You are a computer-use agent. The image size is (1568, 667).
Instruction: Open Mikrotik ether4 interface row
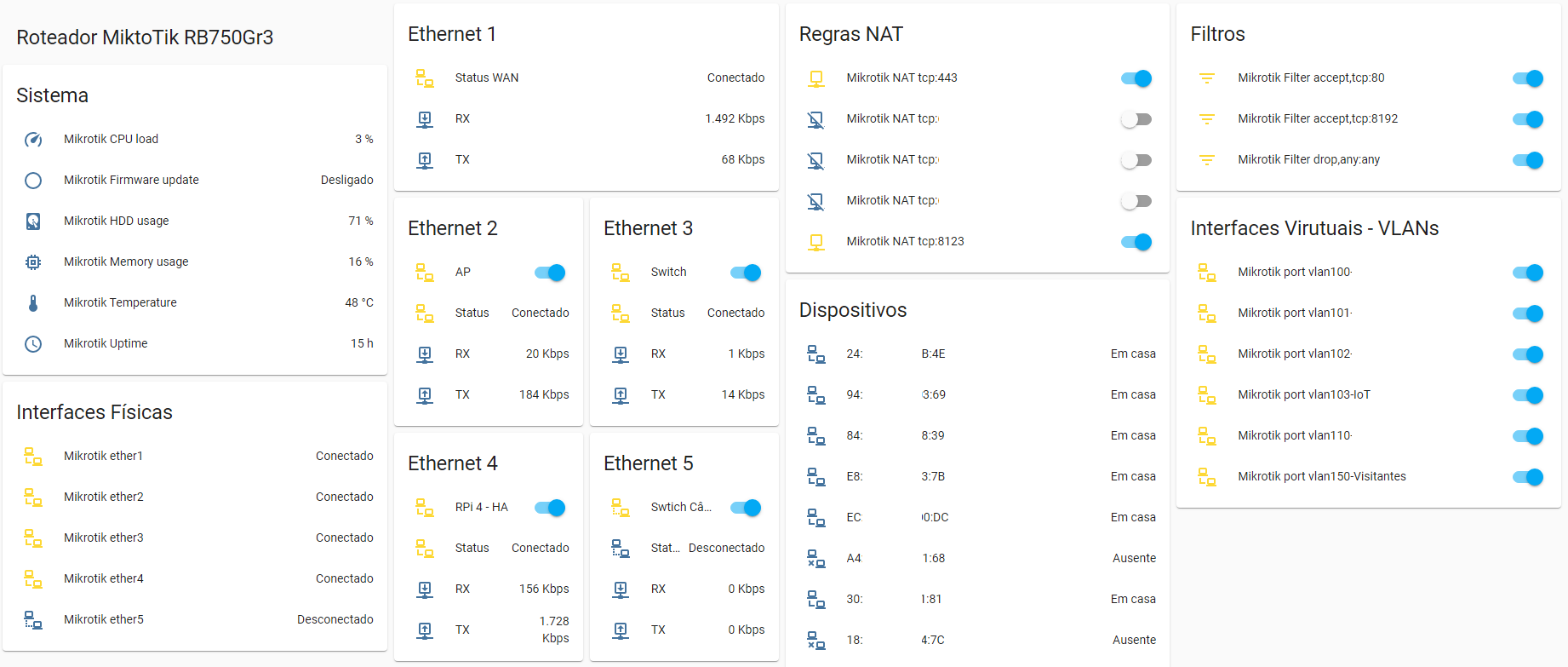coord(195,578)
